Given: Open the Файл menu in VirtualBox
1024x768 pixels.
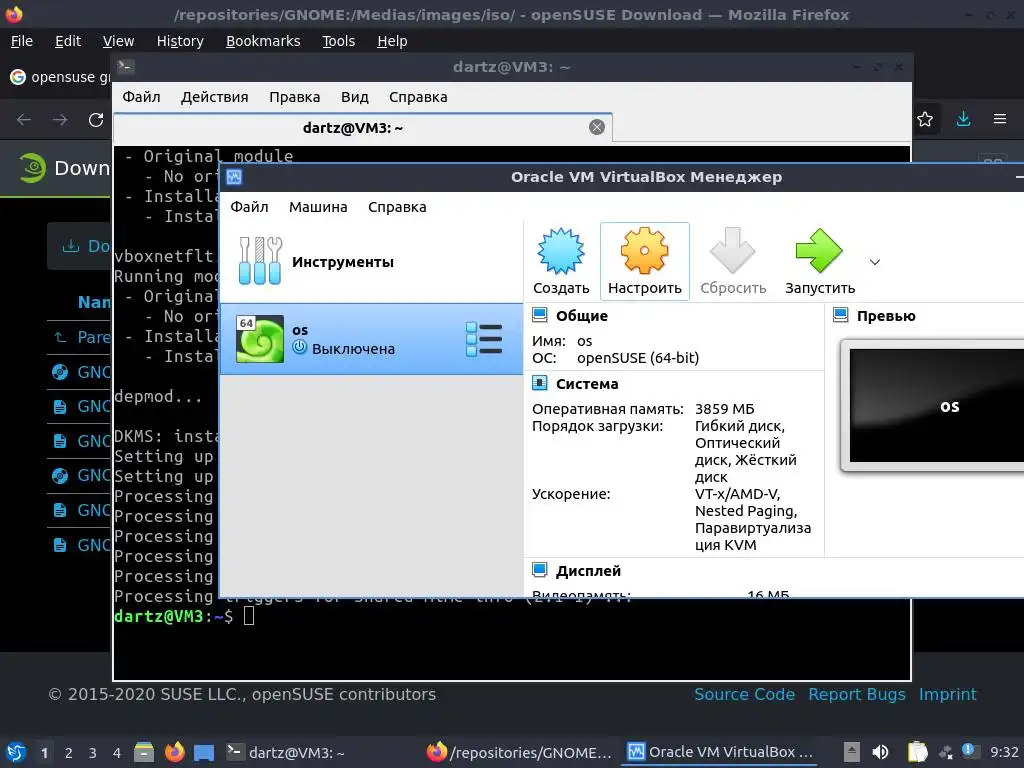Looking at the screenshot, I should (249, 207).
